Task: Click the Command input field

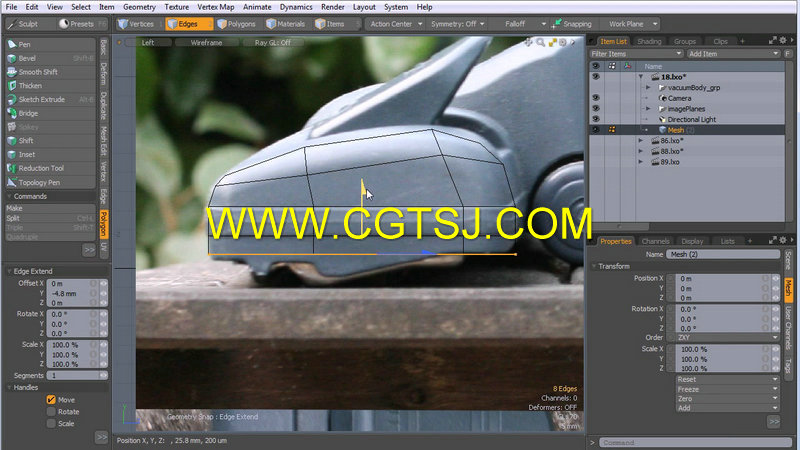Action: [696, 442]
